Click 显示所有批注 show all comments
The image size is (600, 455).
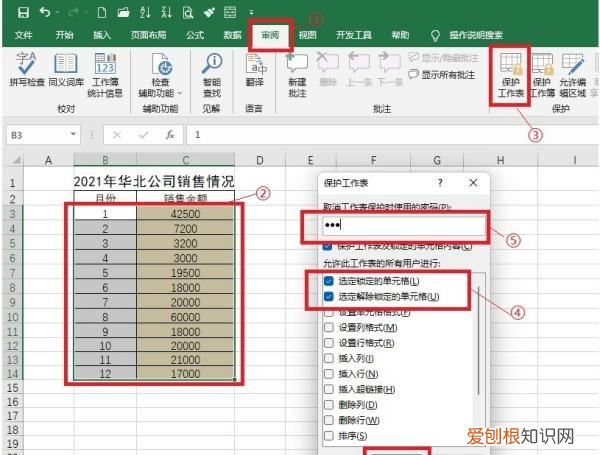(442, 75)
